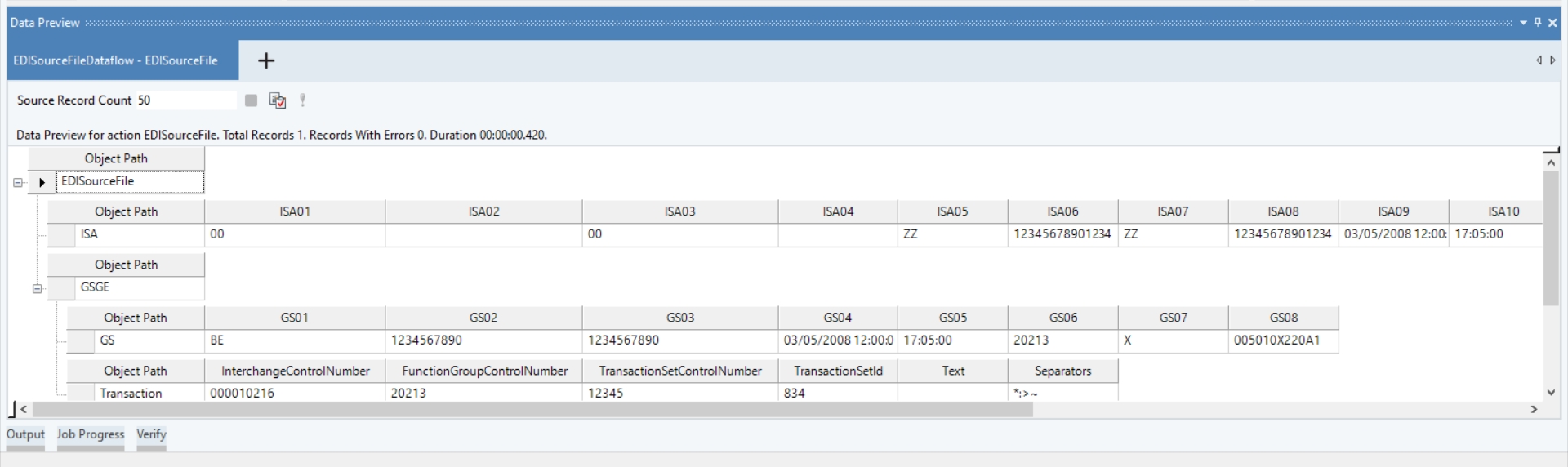Click the Source Record Count input field

click(x=185, y=100)
